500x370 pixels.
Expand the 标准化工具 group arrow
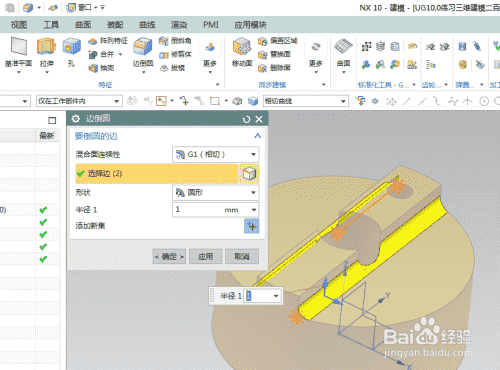click(x=414, y=85)
